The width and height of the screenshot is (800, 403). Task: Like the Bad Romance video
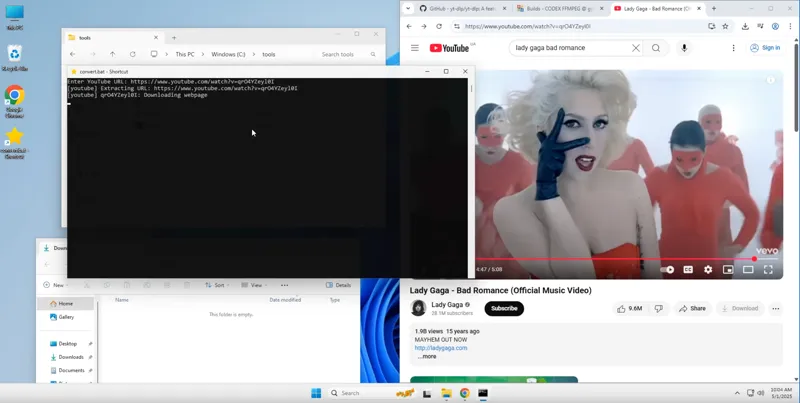click(629, 309)
